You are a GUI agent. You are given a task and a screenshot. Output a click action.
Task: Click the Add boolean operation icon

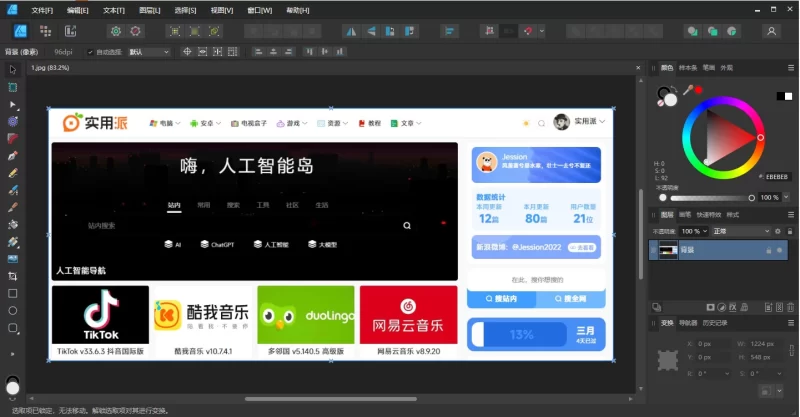(692, 31)
